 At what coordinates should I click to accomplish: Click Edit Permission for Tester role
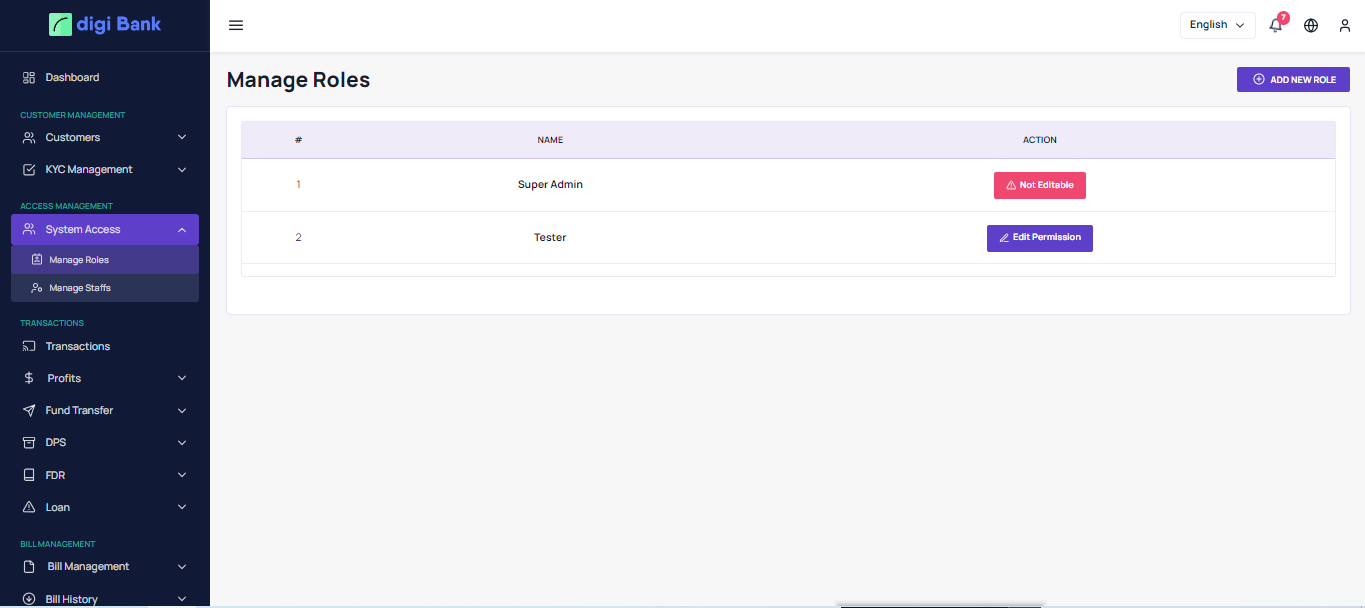click(x=1039, y=238)
